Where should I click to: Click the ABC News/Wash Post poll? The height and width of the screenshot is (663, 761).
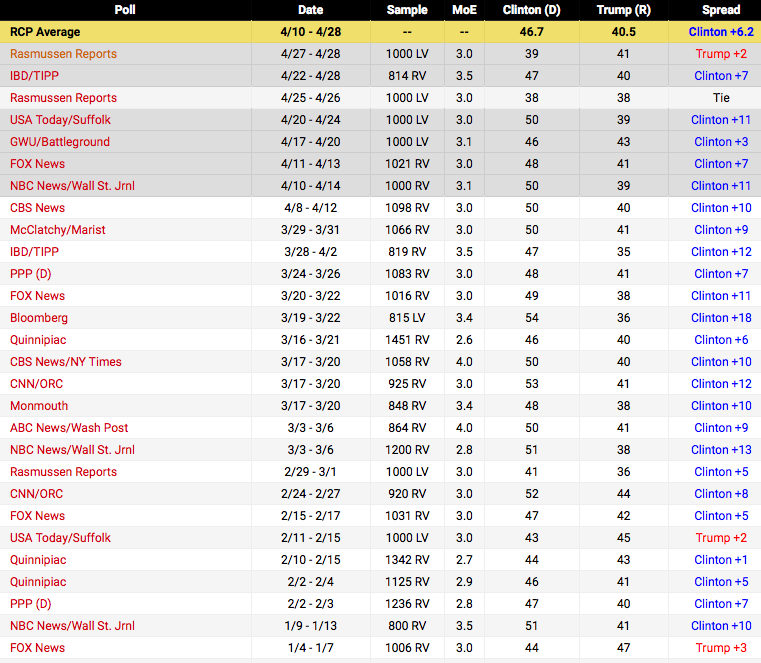coord(69,428)
